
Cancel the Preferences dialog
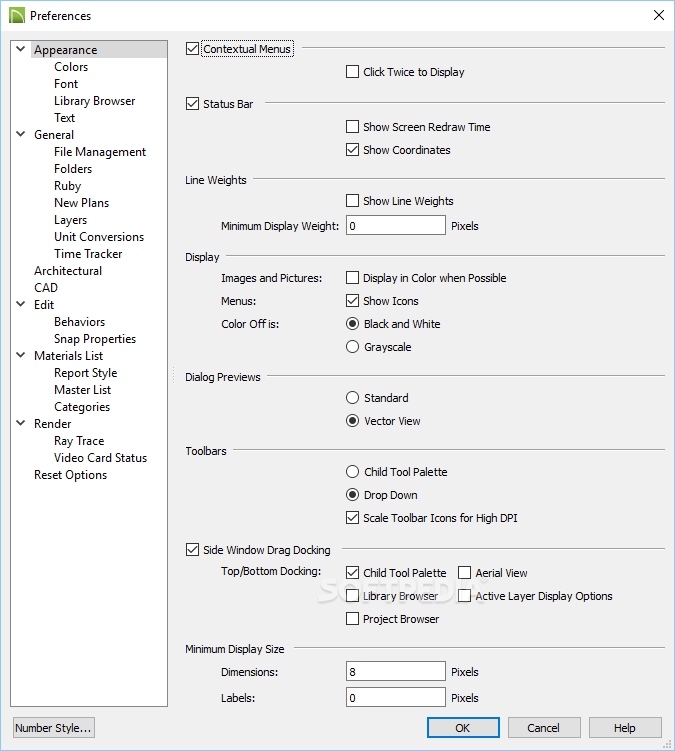[544, 728]
